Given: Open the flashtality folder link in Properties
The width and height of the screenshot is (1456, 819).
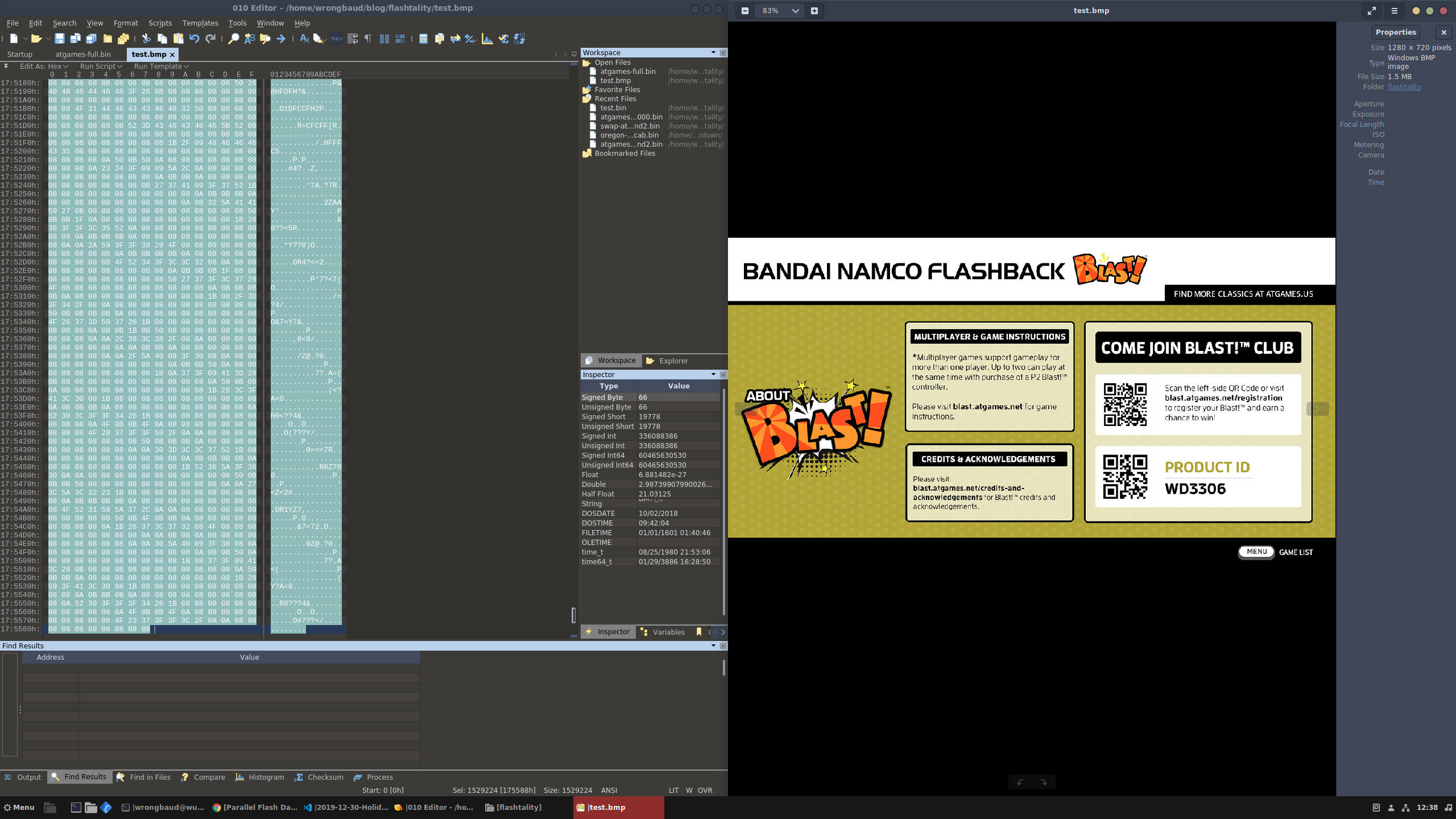Looking at the screenshot, I should point(1403,86).
